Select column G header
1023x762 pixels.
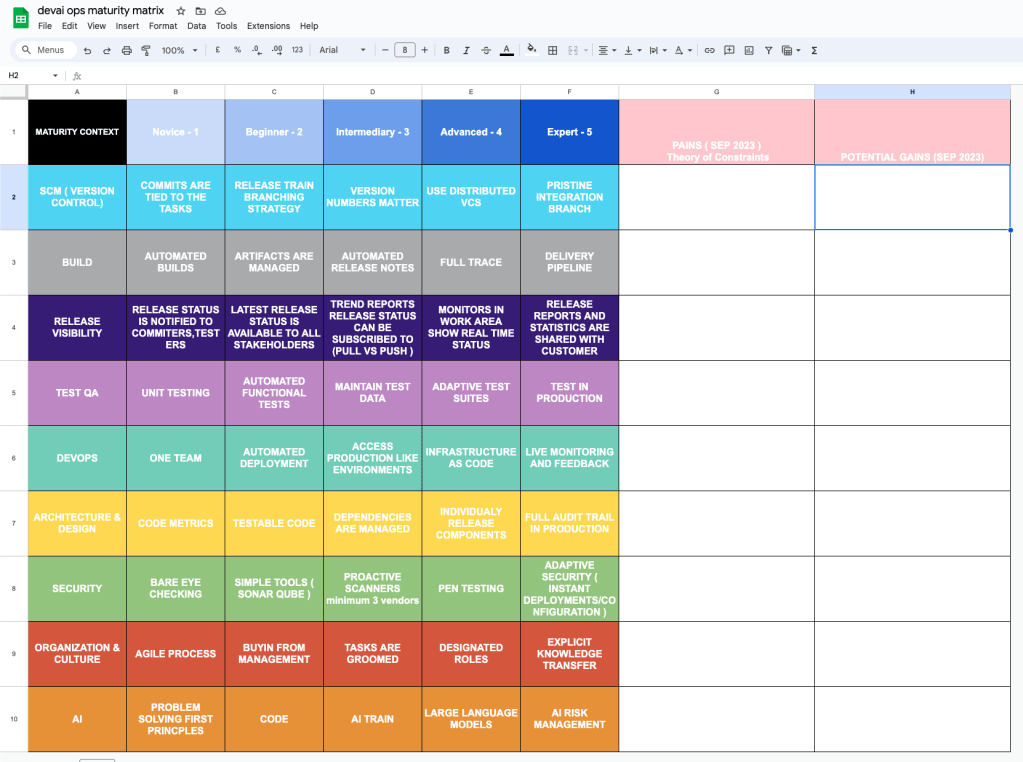pos(716,92)
